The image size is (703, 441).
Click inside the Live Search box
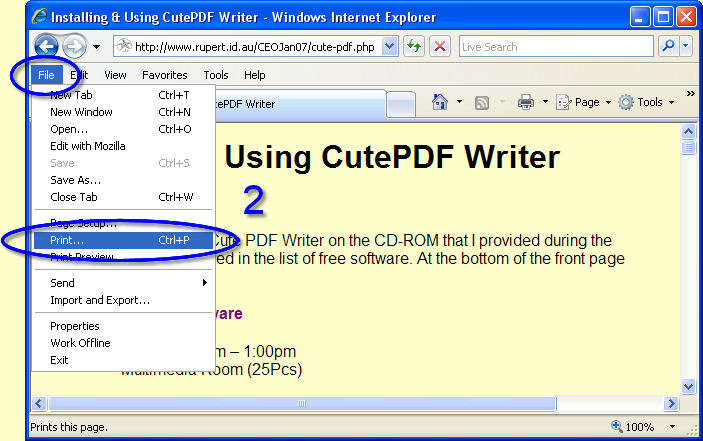556,47
